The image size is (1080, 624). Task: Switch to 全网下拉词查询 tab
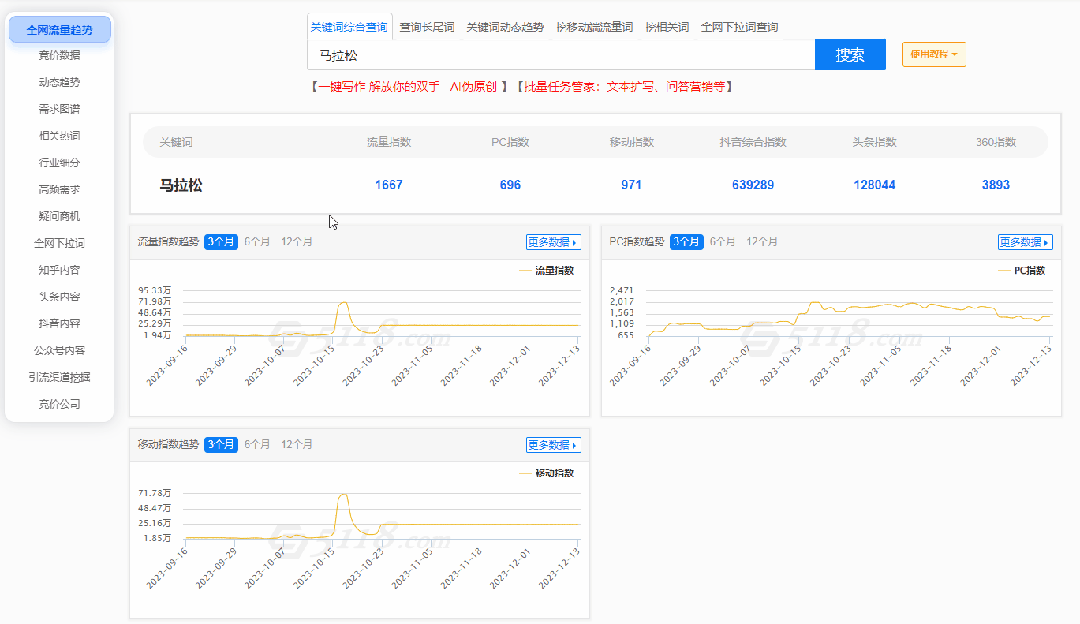(x=739, y=27)
